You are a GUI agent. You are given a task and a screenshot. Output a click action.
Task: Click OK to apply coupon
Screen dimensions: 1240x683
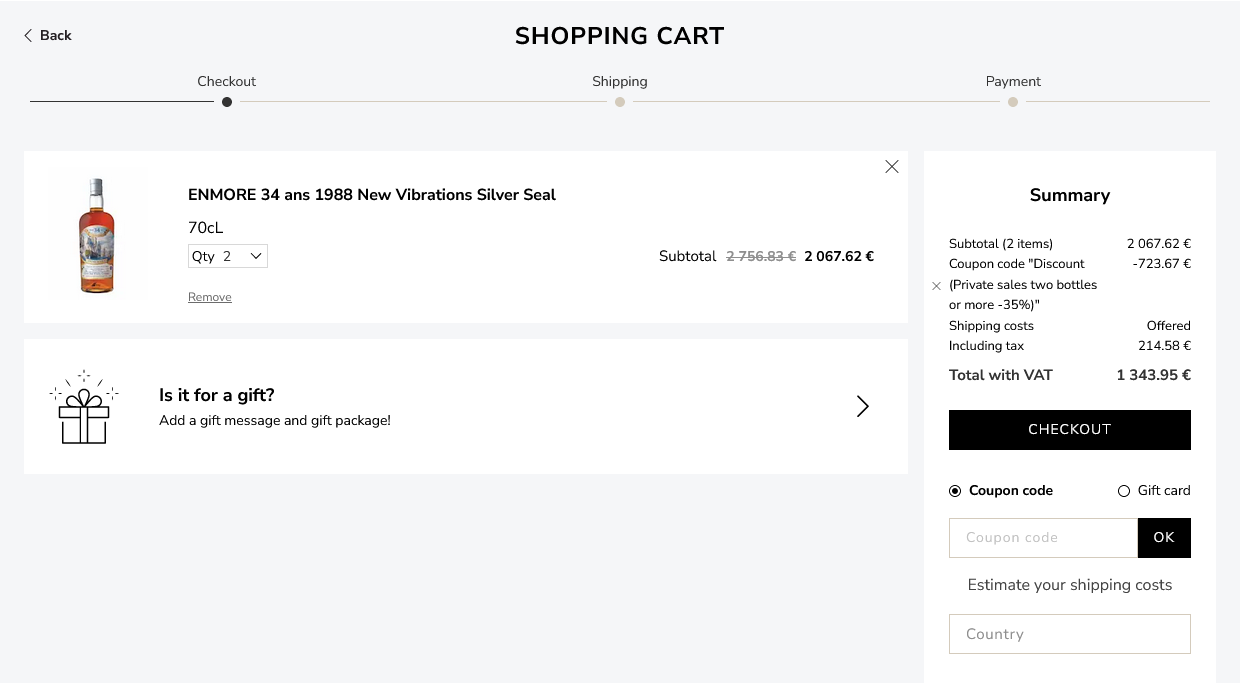point(1164,538)
